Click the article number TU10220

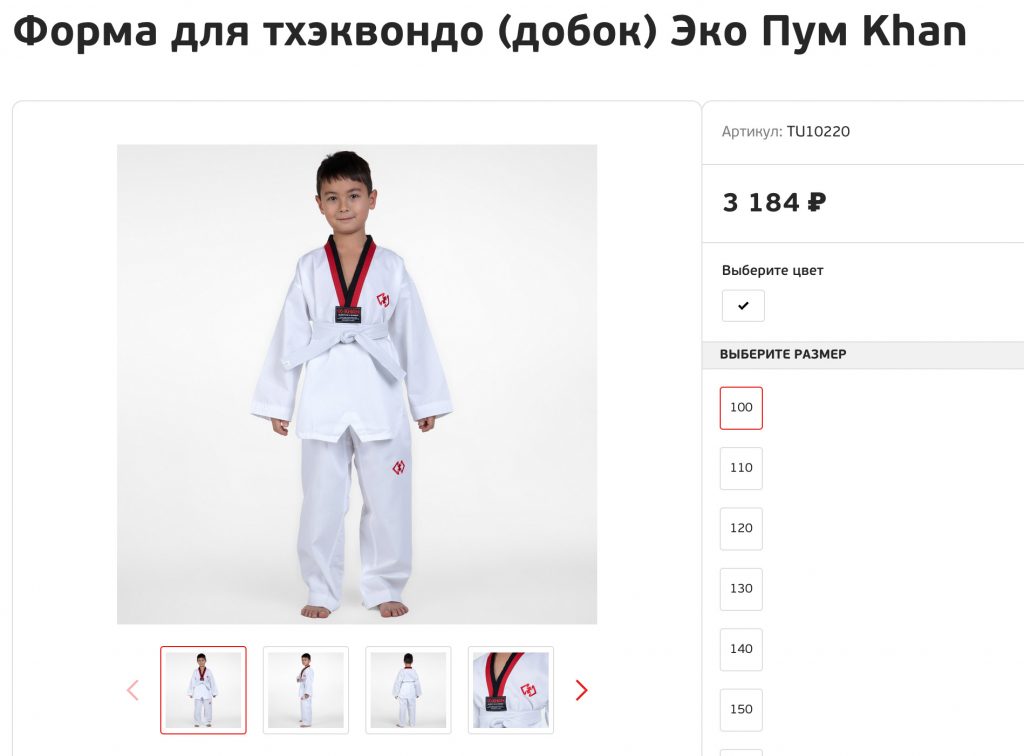tap(818, 131)
